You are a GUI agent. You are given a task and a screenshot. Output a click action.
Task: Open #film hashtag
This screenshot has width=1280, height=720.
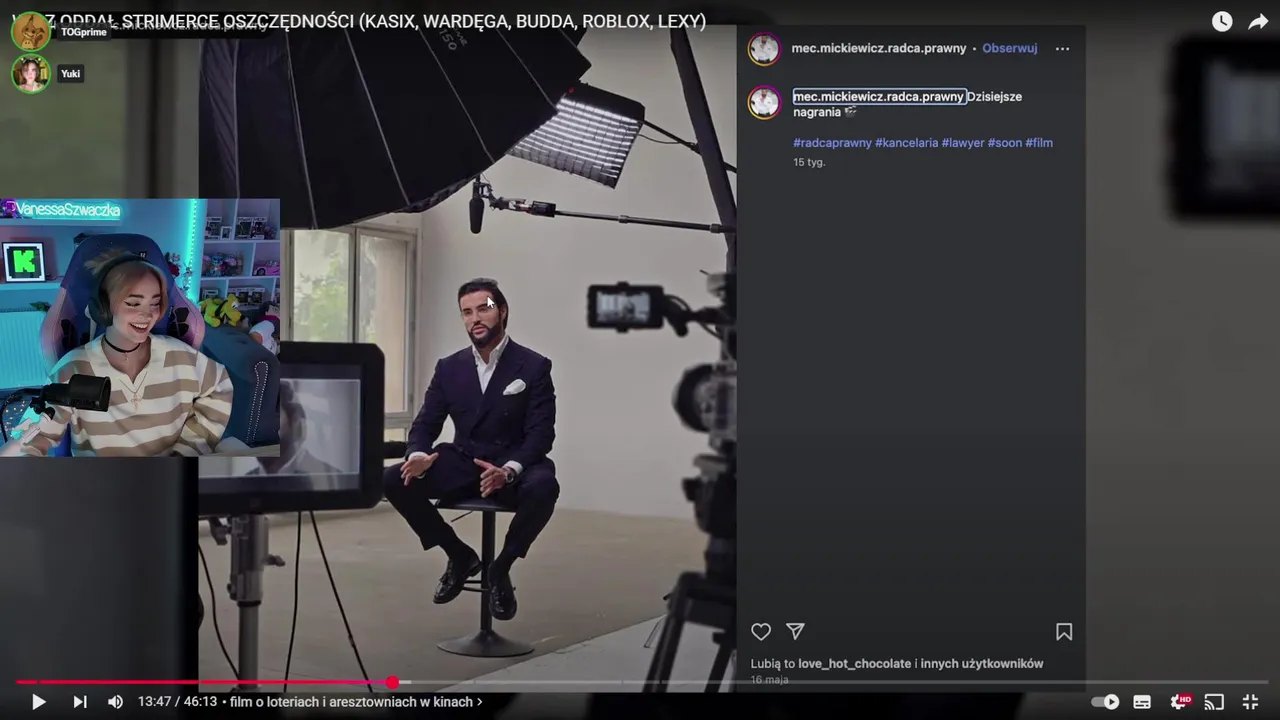[x=1039, y=143]
